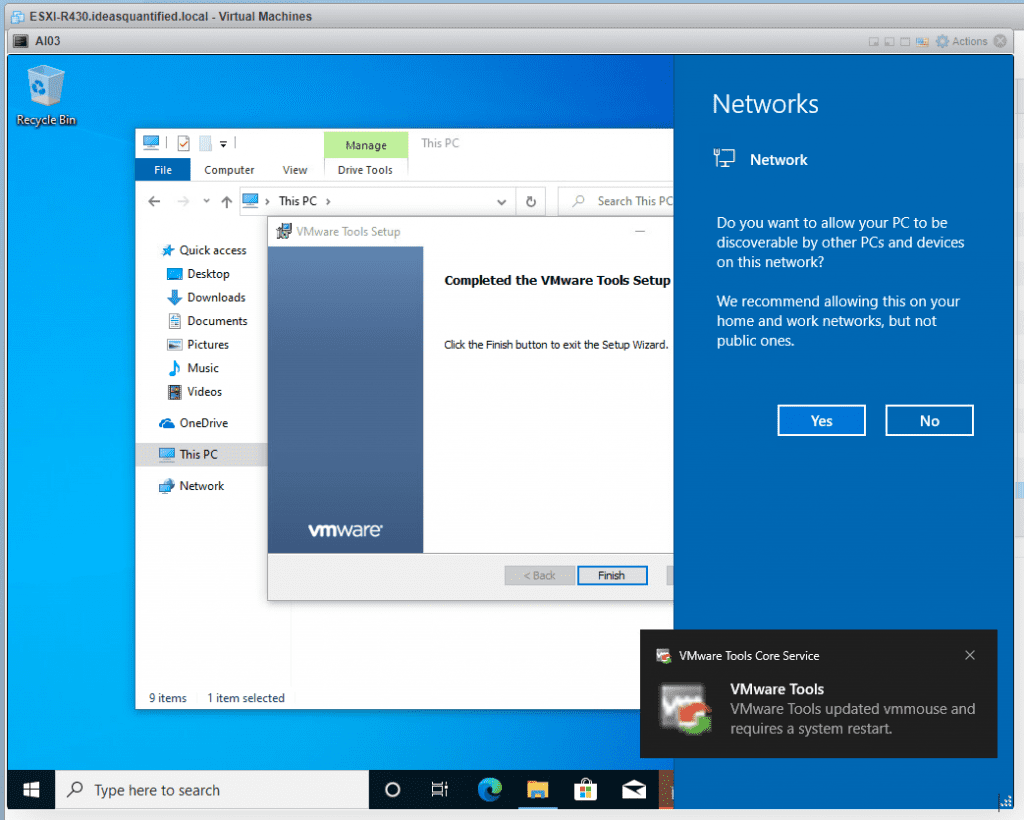The width and height of the screenshot is (1024, 820).
Task: Click the VMware Tools notification icon image
Action: (x=685, y=709)
